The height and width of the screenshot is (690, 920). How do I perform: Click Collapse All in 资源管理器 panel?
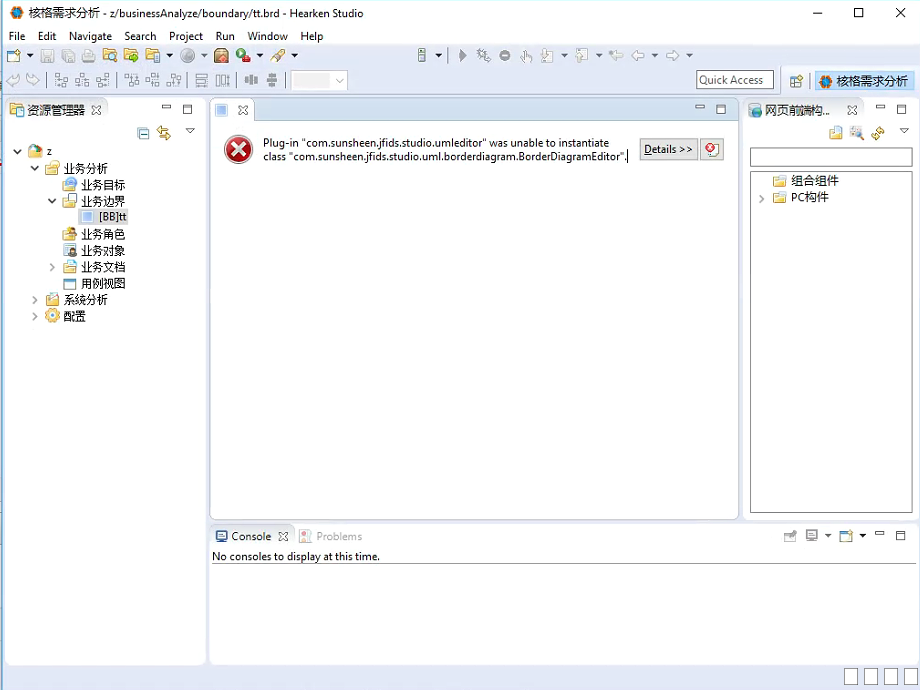[x=143, y=133]
